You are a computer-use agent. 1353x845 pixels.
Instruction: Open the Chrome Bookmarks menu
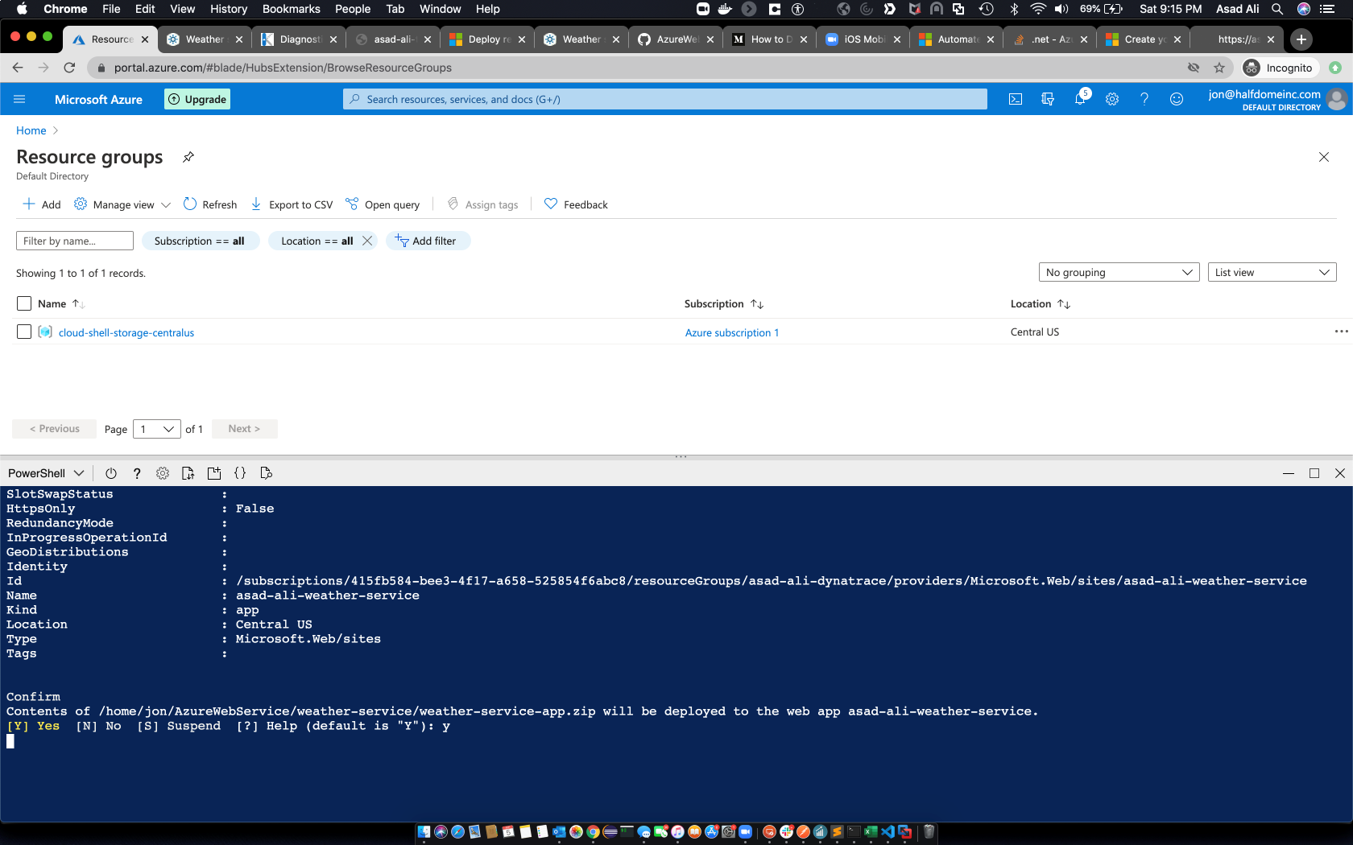[291, 9]
